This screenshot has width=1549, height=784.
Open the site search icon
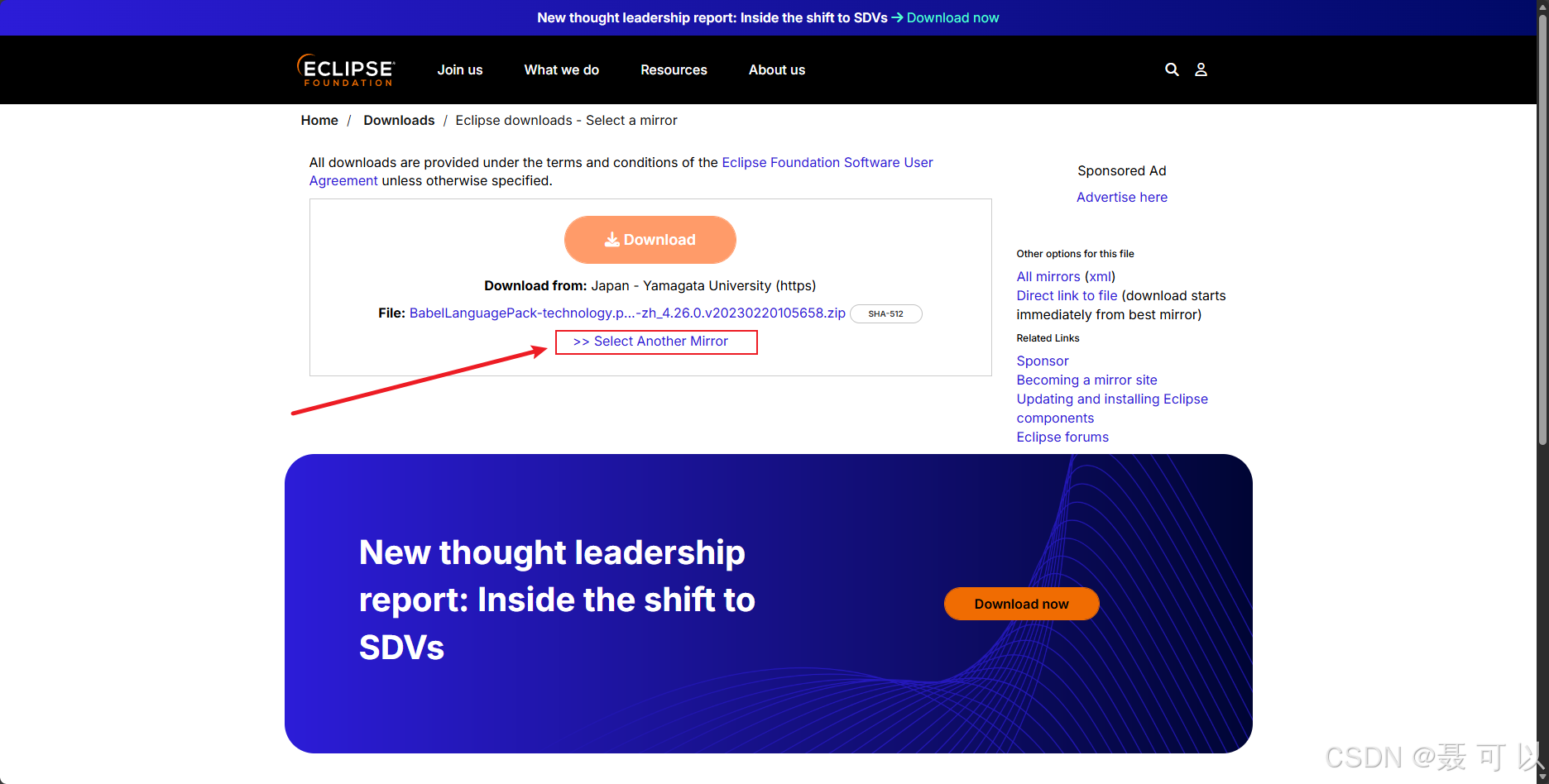(x=1172, y=69)
